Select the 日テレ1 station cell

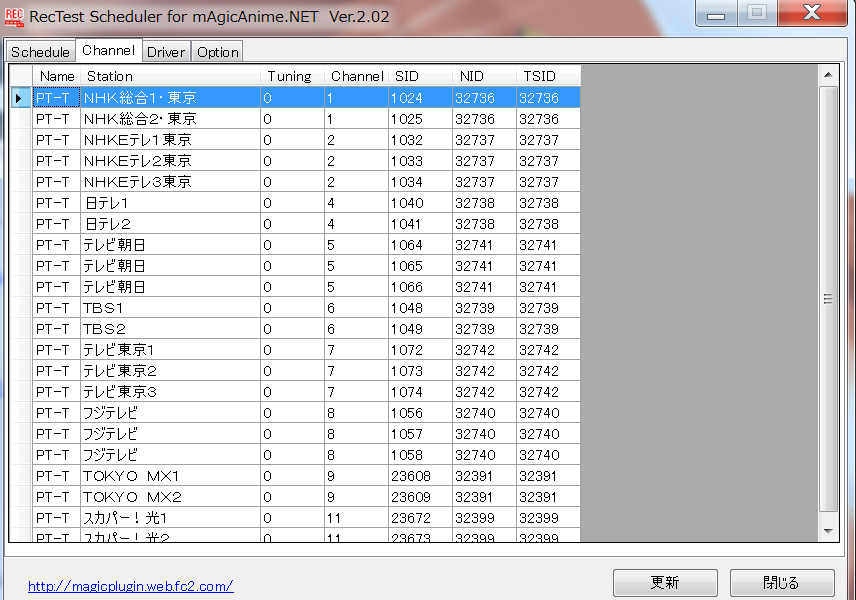[x=170, y=203]
